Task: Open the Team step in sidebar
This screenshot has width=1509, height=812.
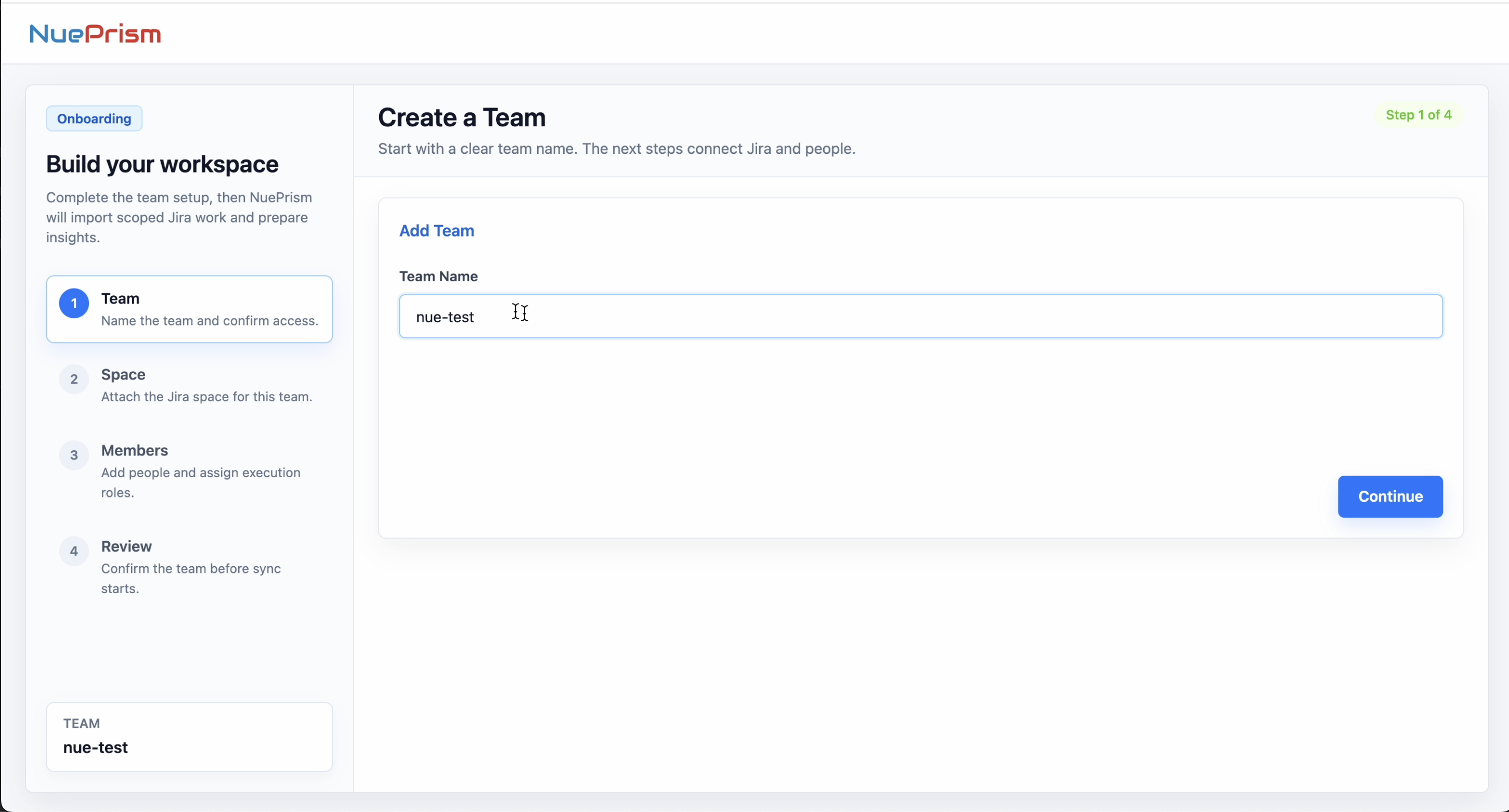Action: point(189,309)
